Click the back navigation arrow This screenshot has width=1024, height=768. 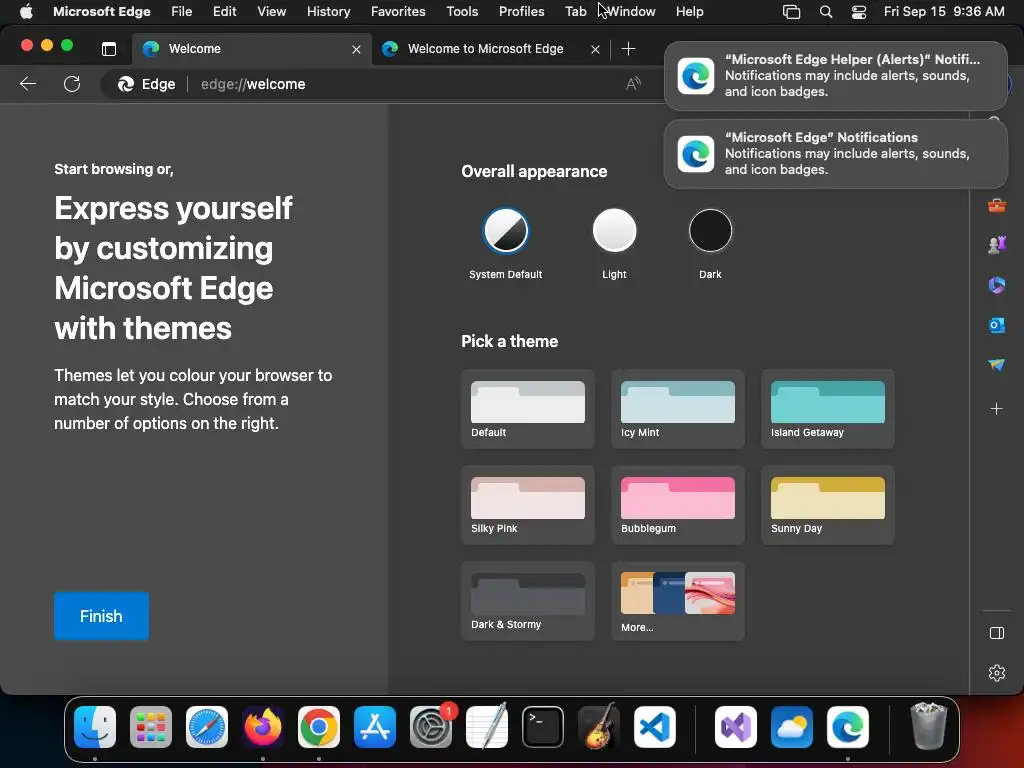tap(28, 84)
